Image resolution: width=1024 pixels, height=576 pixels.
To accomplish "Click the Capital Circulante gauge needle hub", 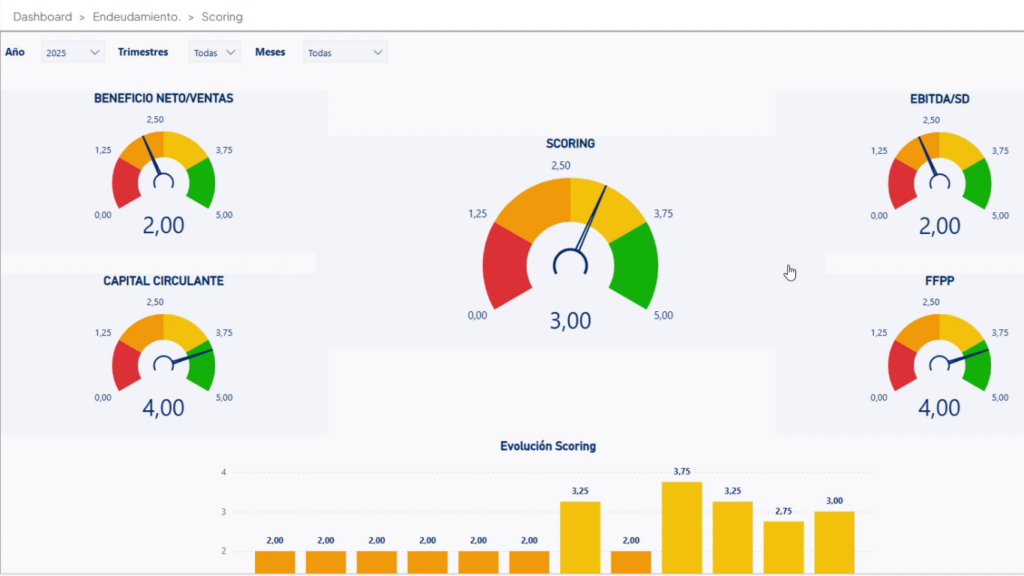I will 163,365.
